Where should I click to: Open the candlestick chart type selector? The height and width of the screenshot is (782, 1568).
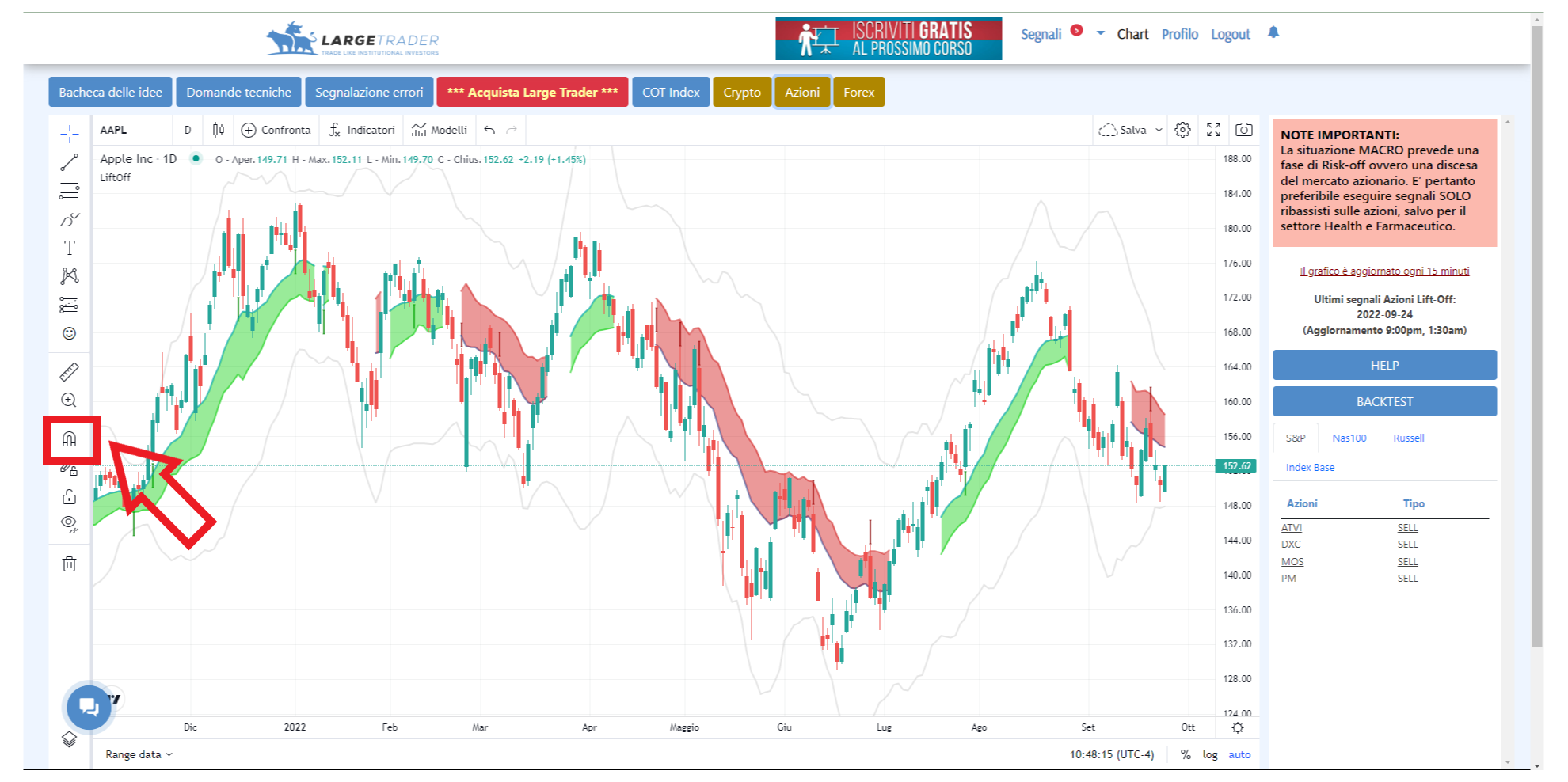click(x=219, y=130)
